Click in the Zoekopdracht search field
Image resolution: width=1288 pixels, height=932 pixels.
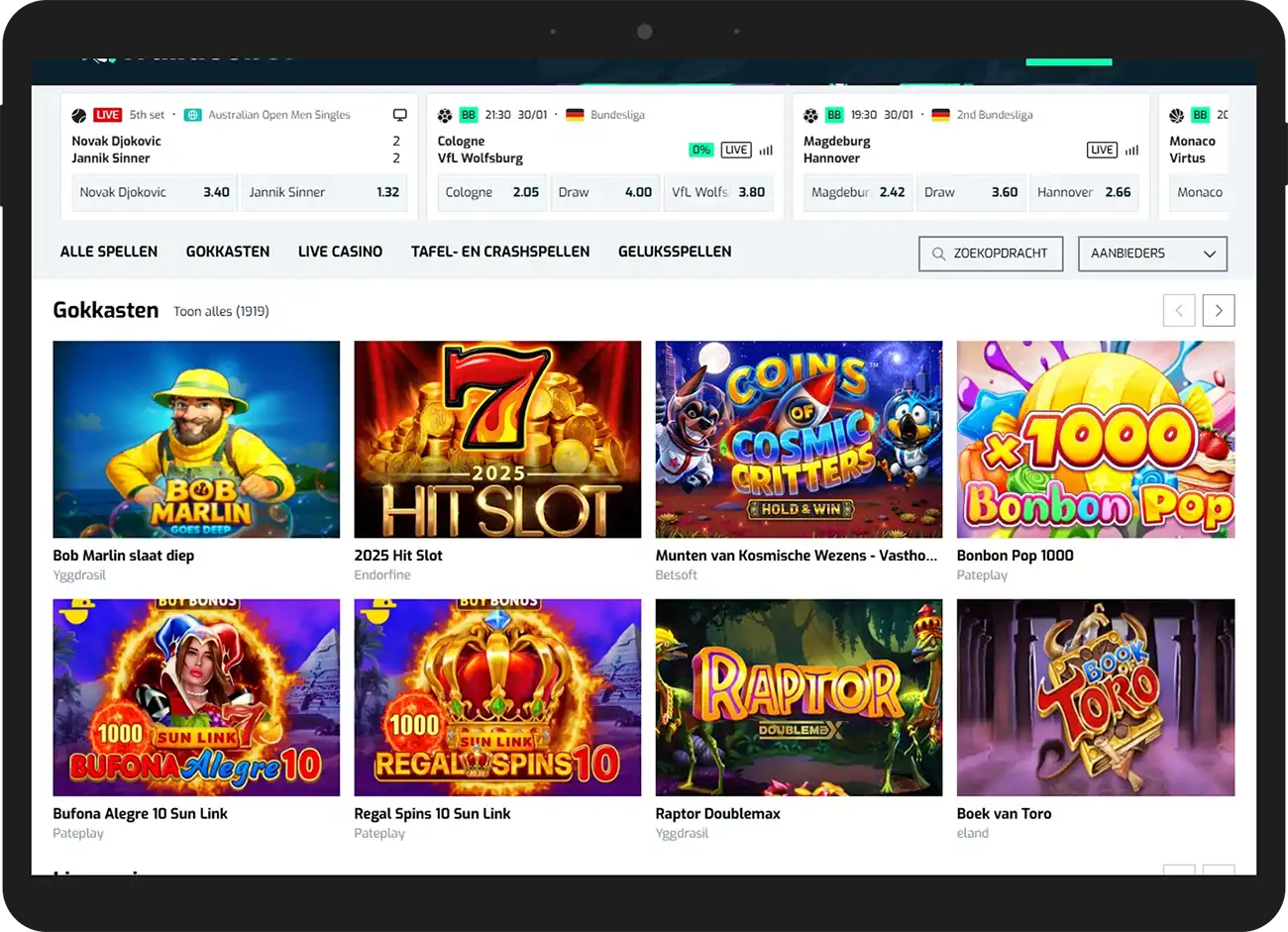[991, 254]
